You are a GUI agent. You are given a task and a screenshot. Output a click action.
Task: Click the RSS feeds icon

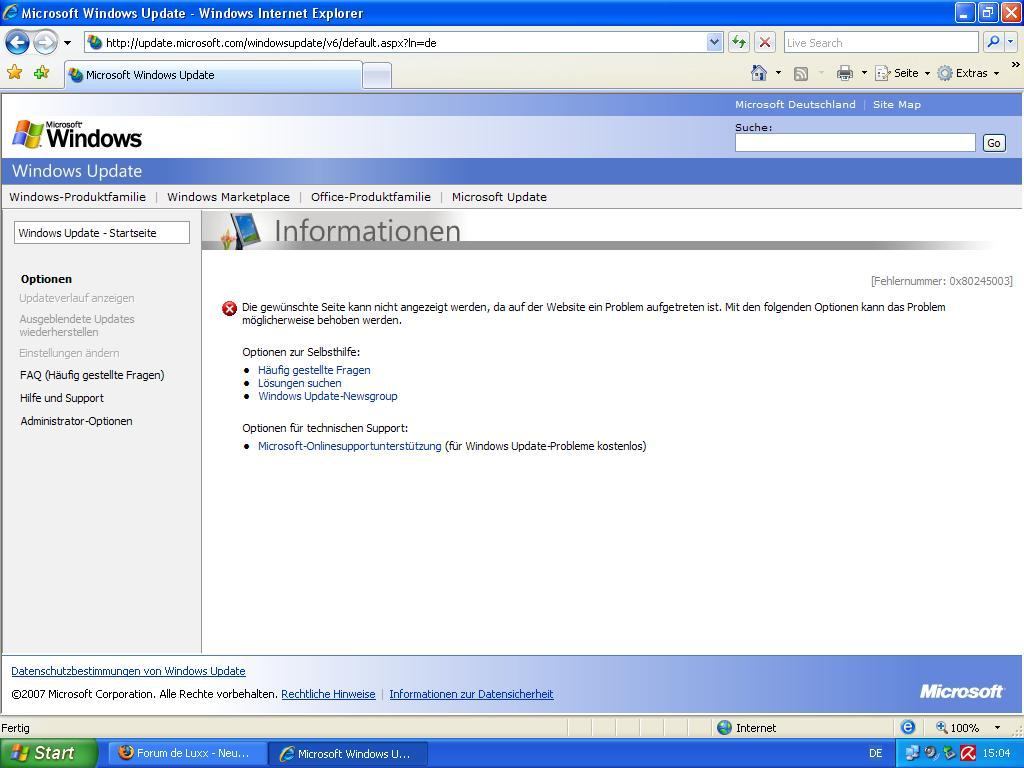point(801,74)
